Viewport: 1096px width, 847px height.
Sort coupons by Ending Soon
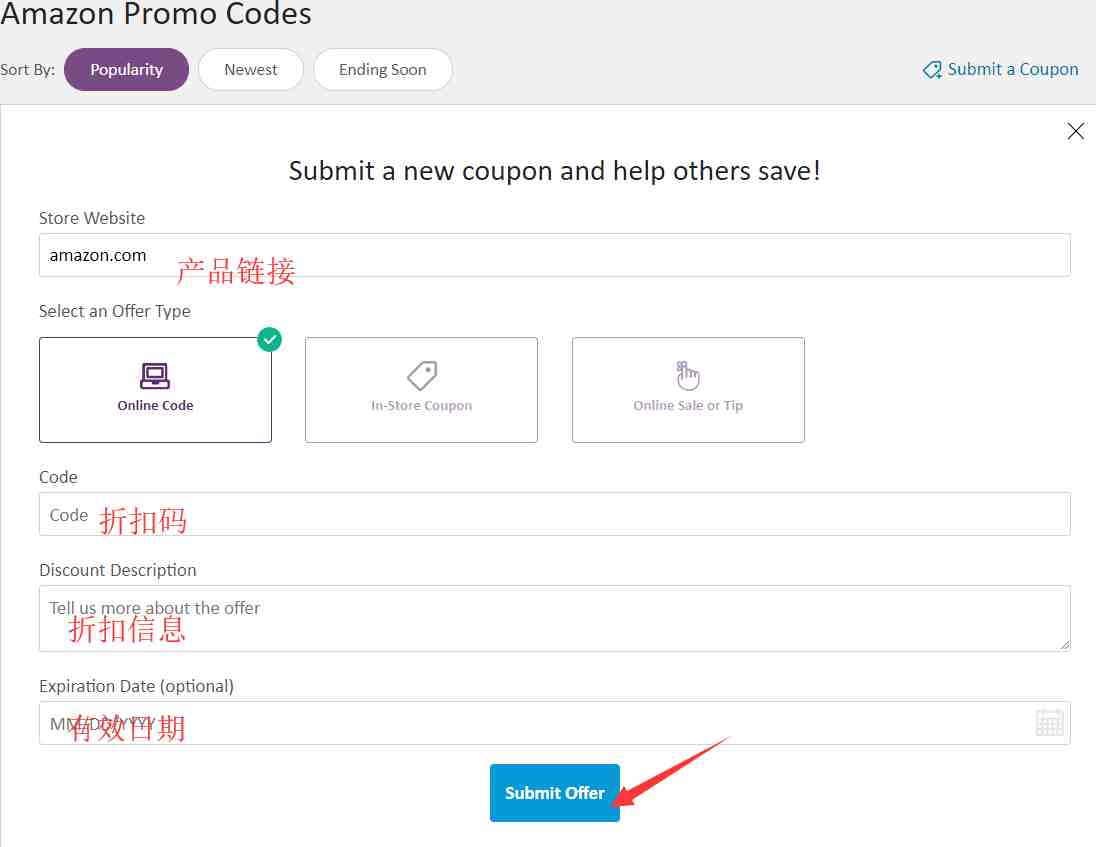tap(382, 69)
